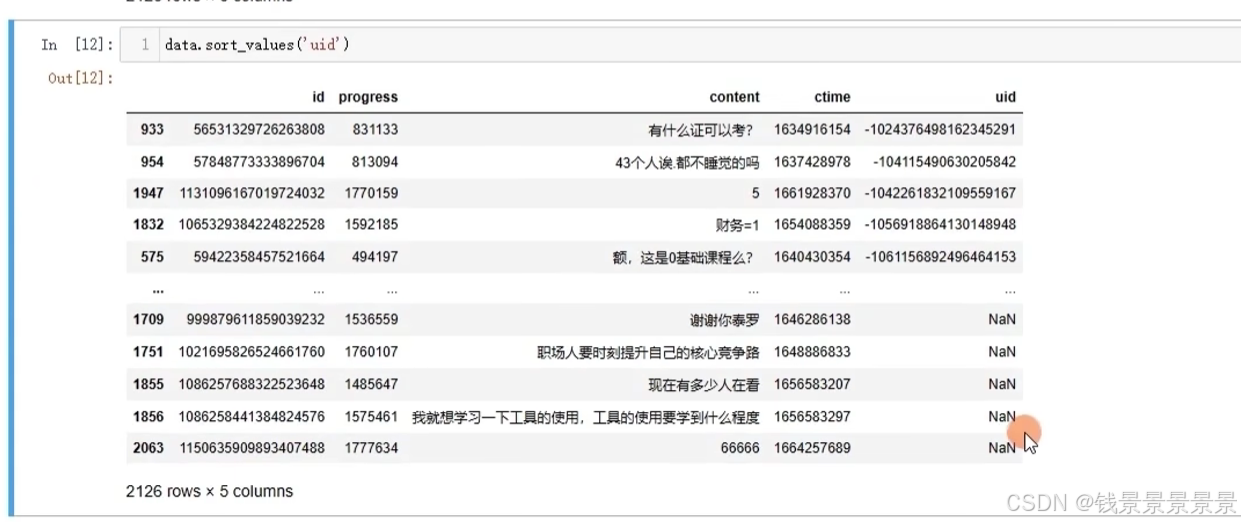Click progress value 1777634

pos(371,448)
